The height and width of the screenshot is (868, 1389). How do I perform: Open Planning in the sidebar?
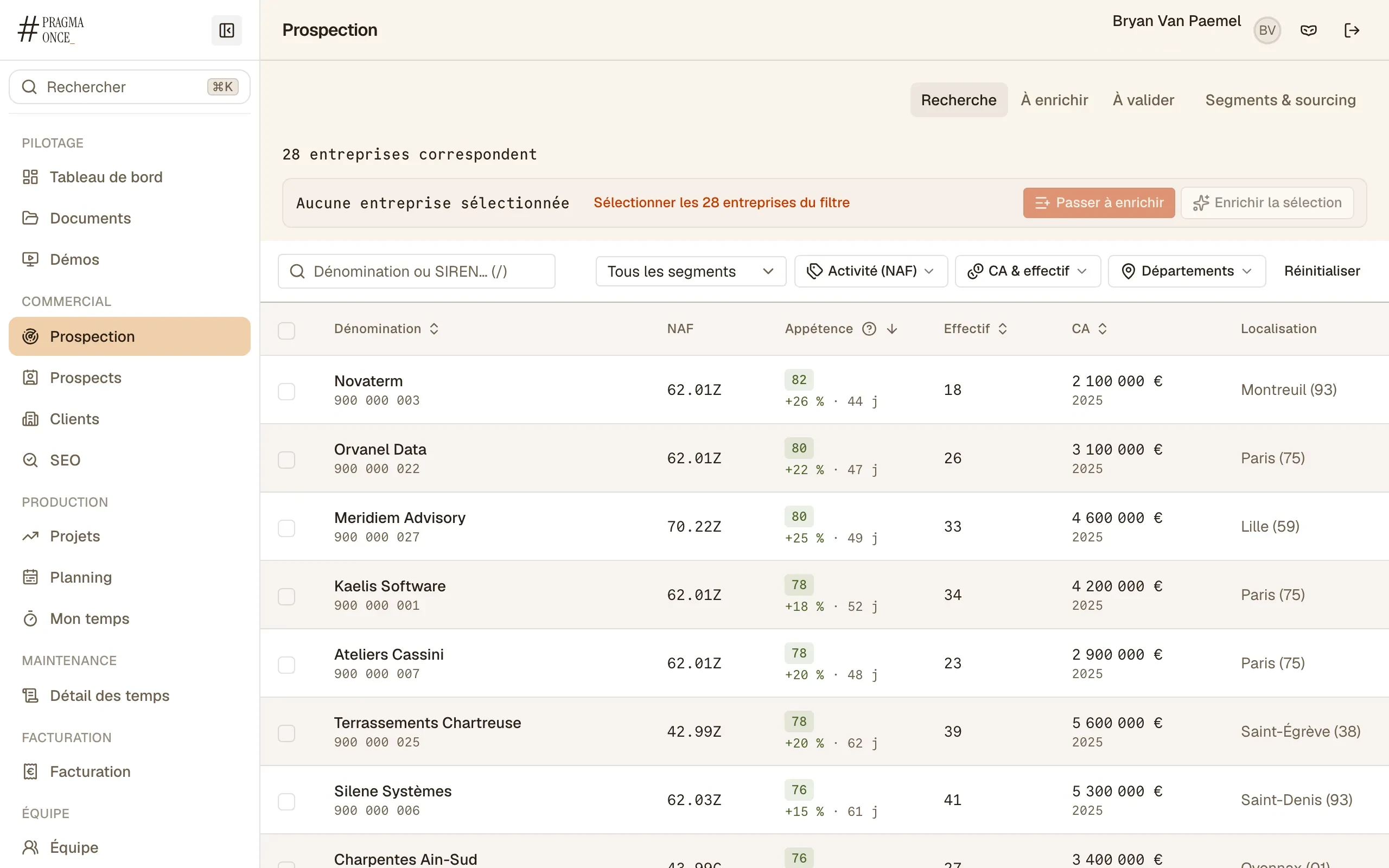[x=129, y=578]
